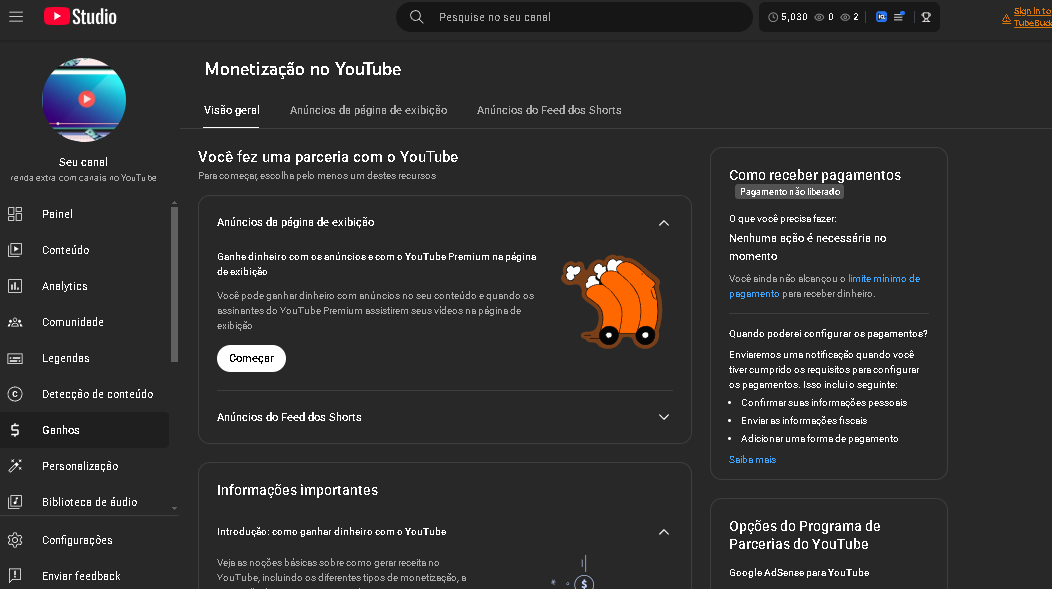Click the Configurações gear icon

[15, 540]
